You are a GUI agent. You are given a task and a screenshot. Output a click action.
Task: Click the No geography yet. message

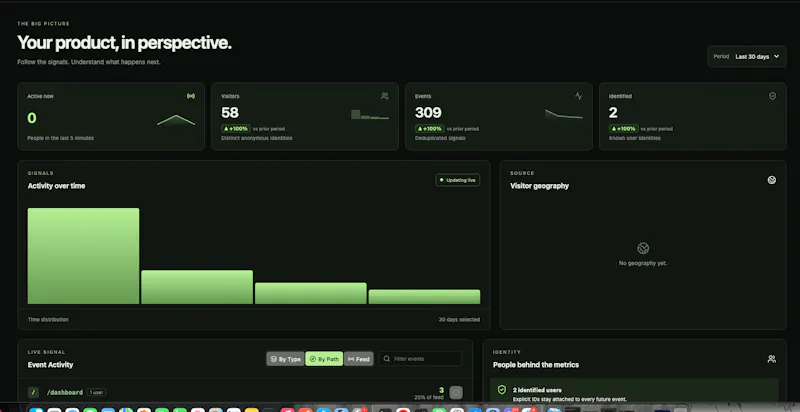tap(643, 263)
